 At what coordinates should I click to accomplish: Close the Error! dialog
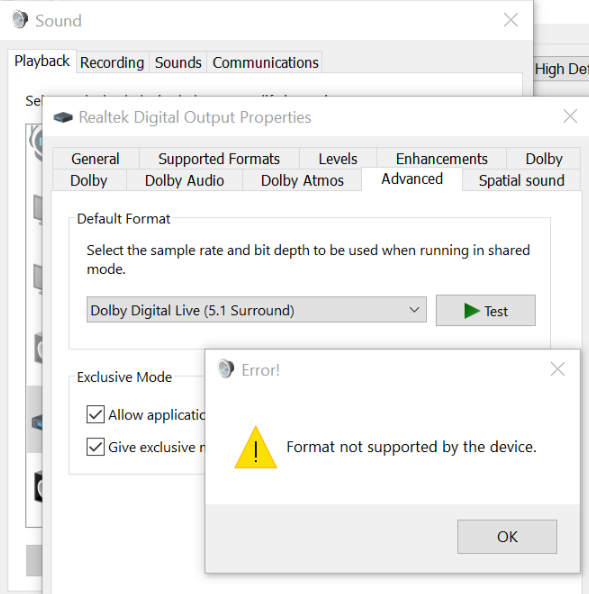click(558, 369)
